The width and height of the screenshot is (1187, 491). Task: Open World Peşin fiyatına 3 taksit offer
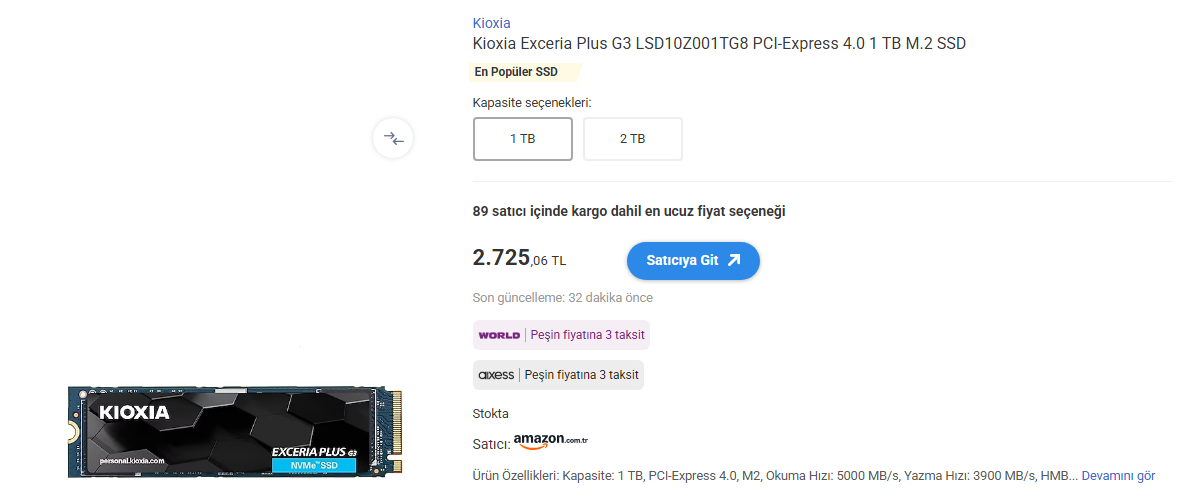point(561,335)
